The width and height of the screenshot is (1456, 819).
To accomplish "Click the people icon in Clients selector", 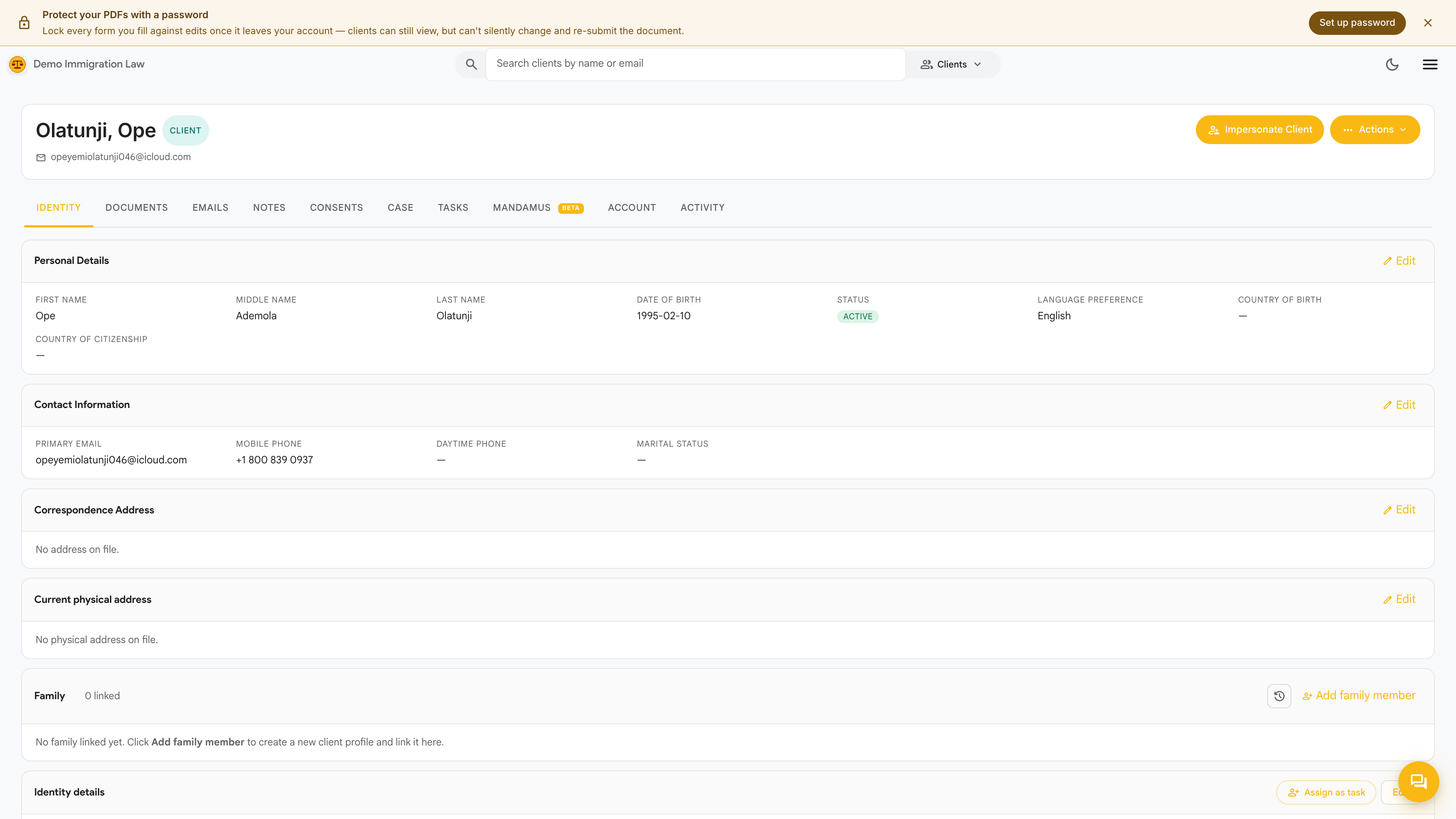I will click(x=926, y=64).
